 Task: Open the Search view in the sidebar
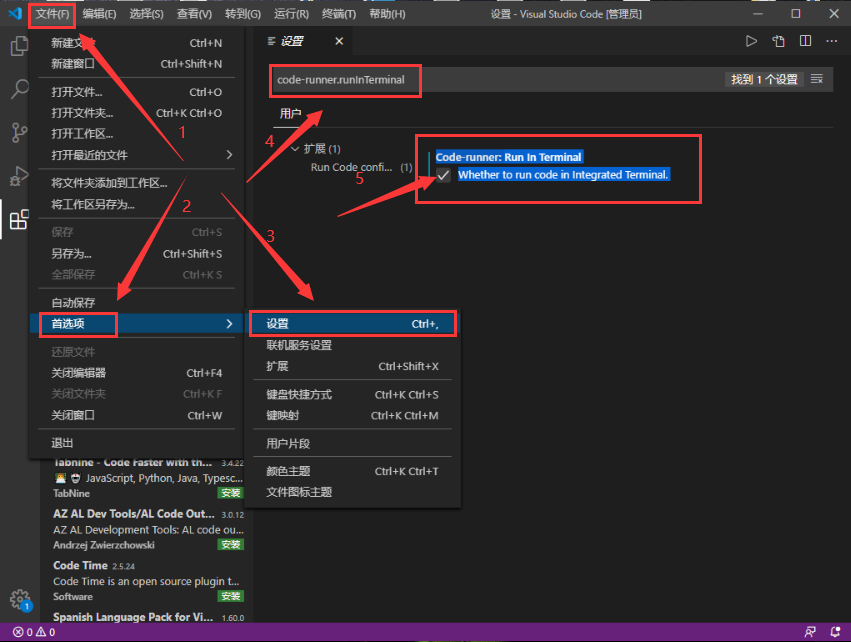coord(18,88)
